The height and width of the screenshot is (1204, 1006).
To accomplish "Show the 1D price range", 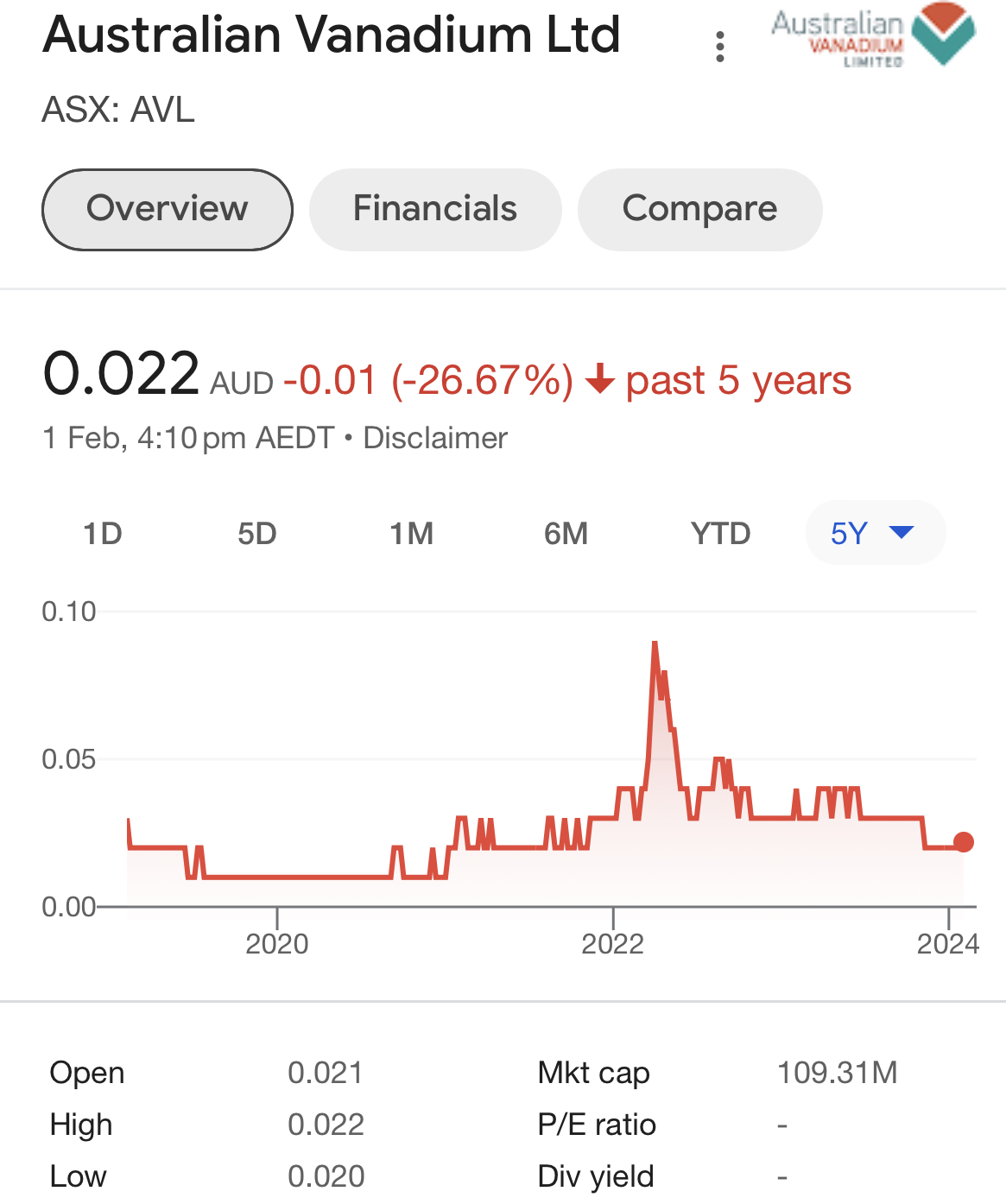I will (103, 534).
